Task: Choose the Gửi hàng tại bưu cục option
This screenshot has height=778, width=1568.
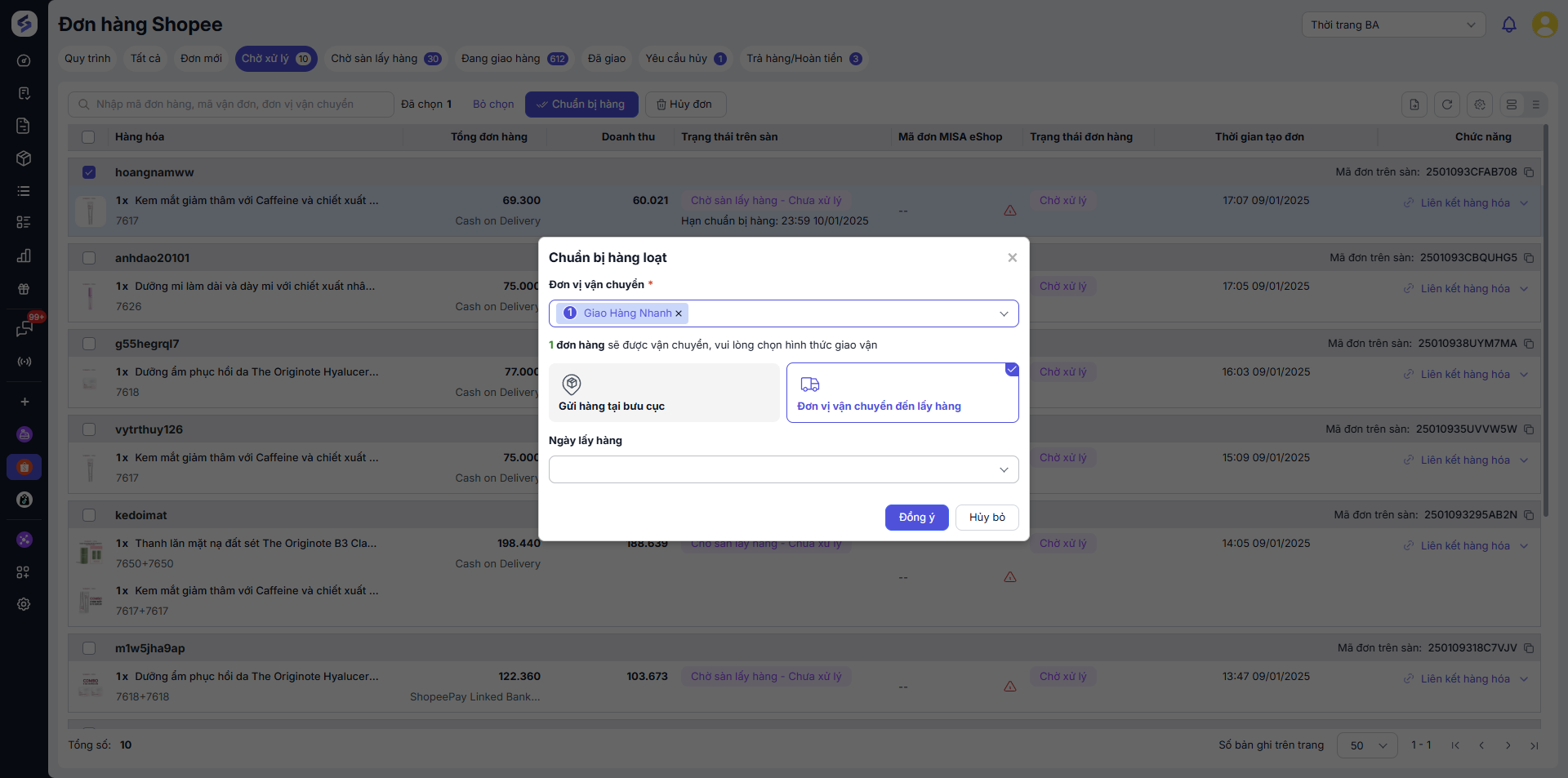Action: point(664,393)
